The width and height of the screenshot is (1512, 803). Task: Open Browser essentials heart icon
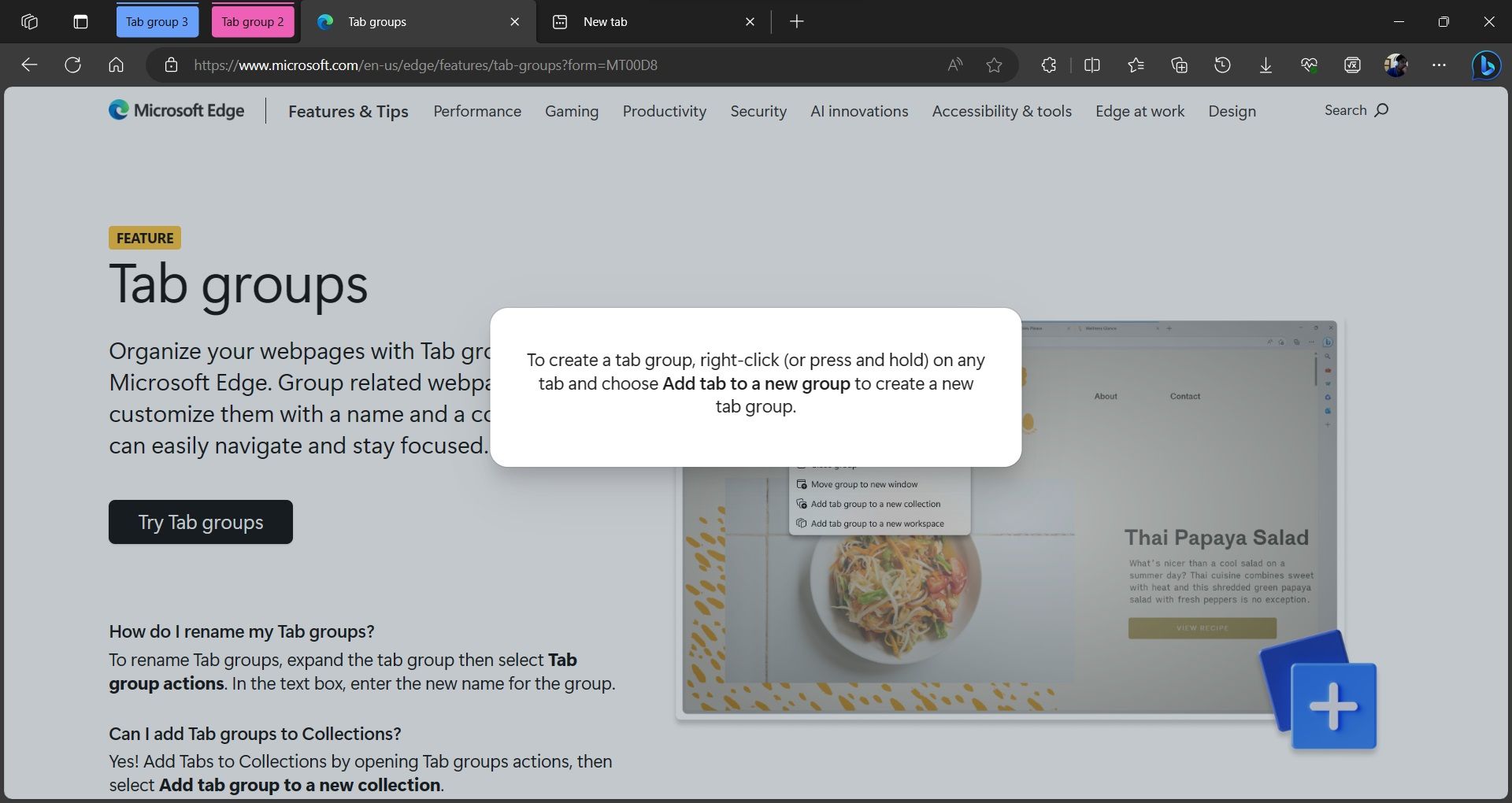pyautogui.click(x=1309, y=65)
